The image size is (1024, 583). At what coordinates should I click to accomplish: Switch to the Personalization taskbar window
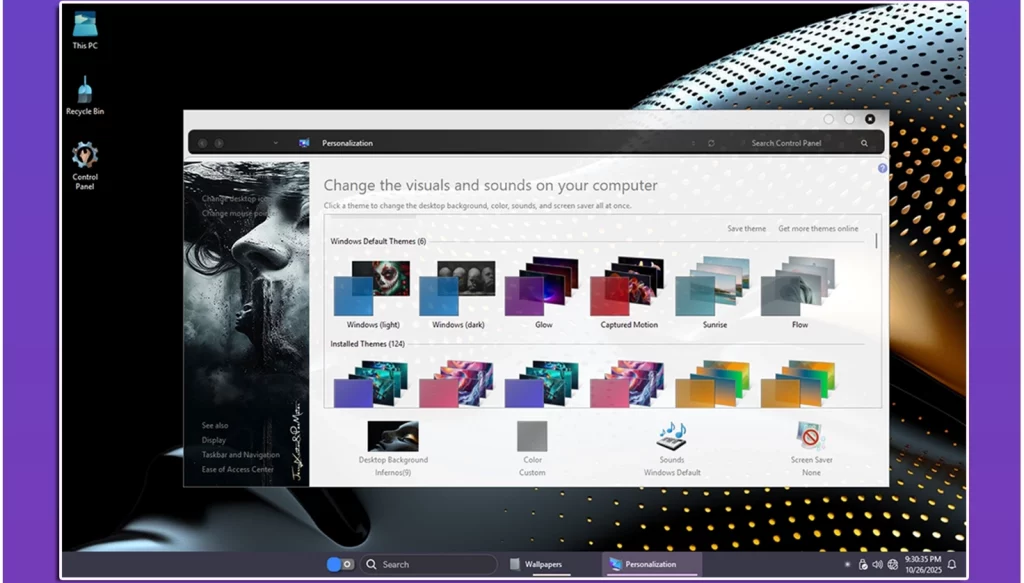(650, 563)
